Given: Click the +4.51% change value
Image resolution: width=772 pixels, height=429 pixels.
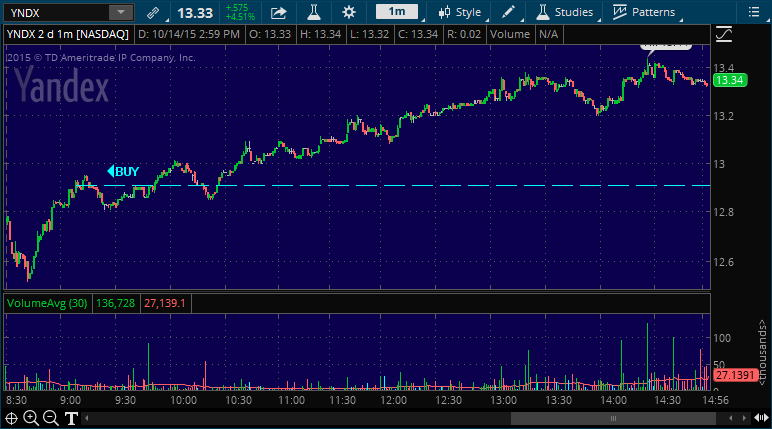Looking at the screenshot, I should tap(240, 17).
